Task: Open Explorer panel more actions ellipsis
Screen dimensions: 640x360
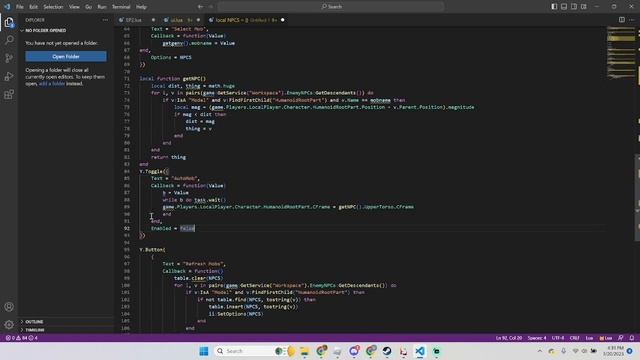Action: [105, 20]
